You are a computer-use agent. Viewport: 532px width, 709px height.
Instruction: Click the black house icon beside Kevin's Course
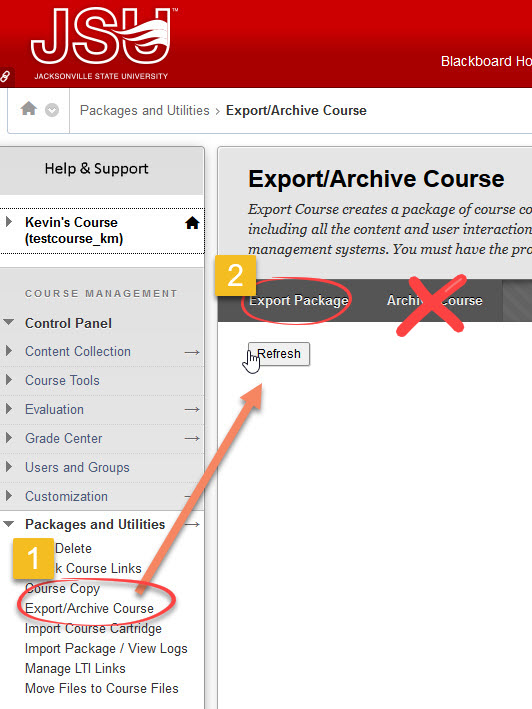tap(192, 222)
